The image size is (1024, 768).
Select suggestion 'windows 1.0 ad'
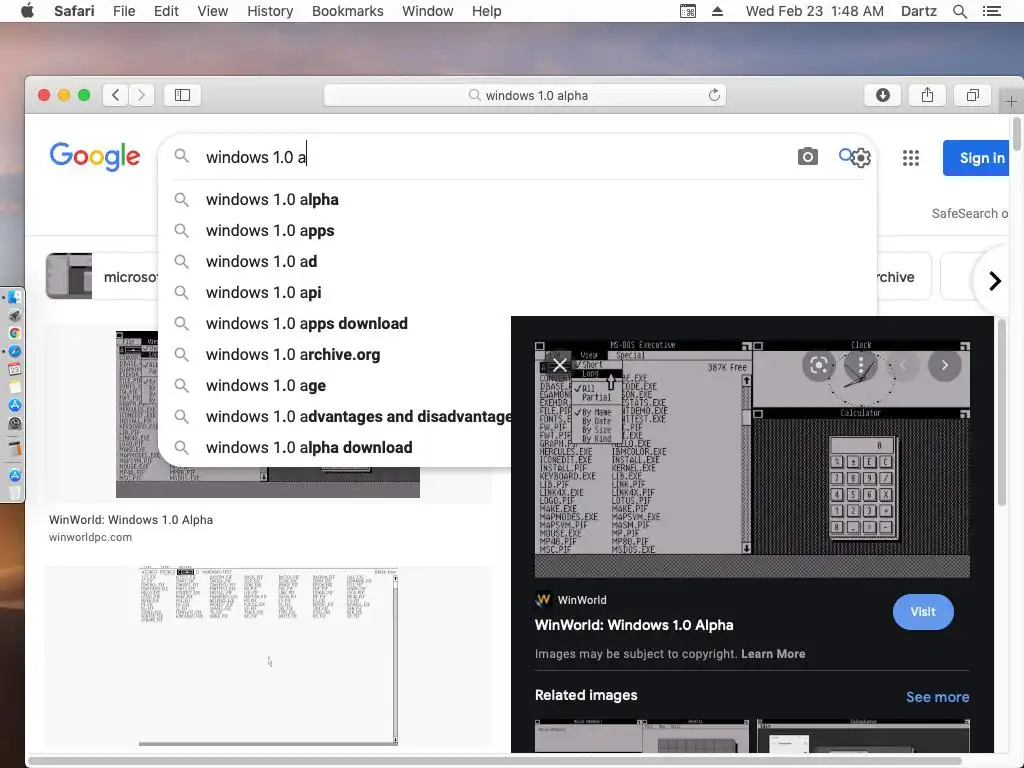(517, 261)
